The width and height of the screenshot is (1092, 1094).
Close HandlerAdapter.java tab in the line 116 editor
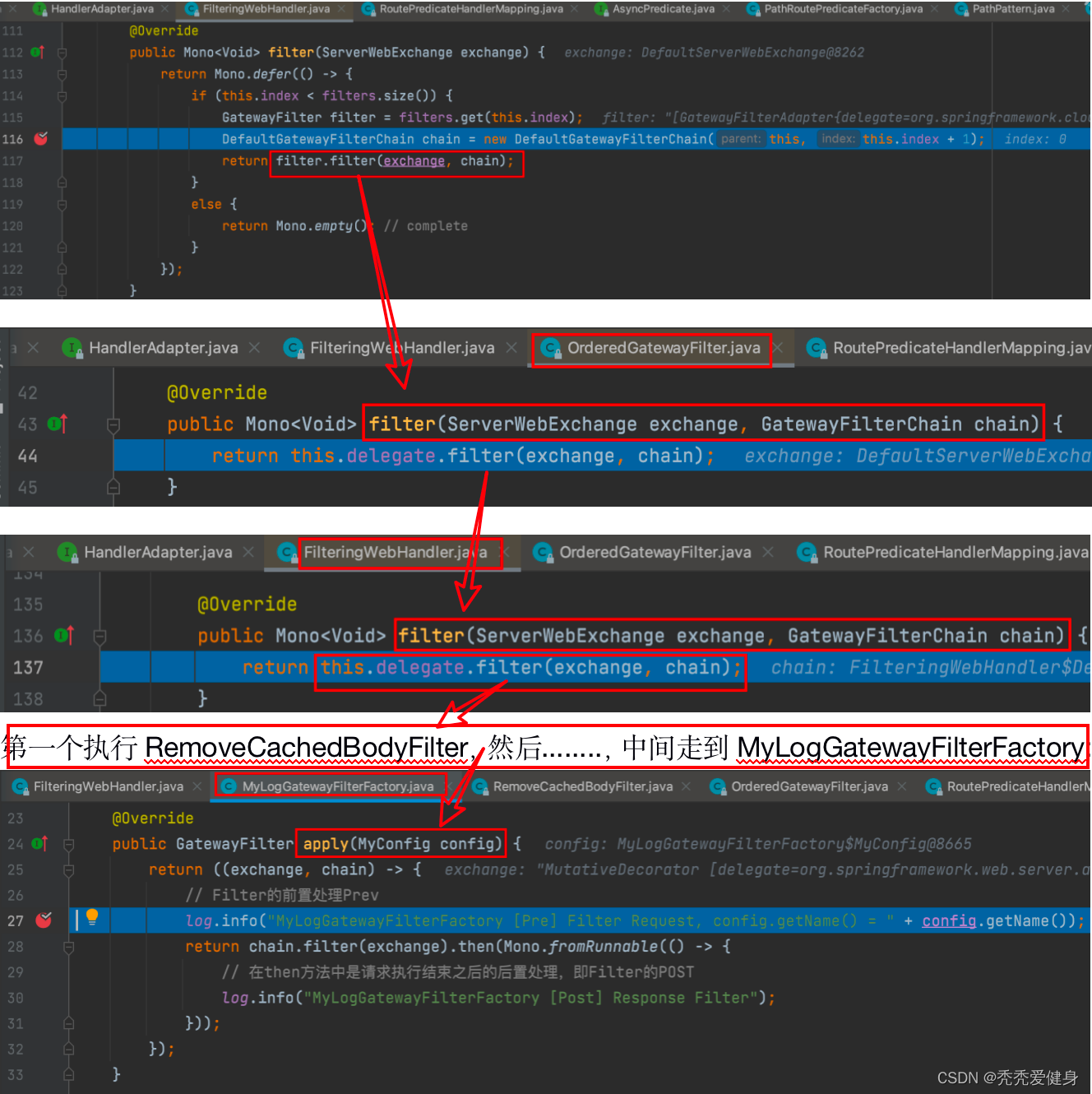[165, 9]
